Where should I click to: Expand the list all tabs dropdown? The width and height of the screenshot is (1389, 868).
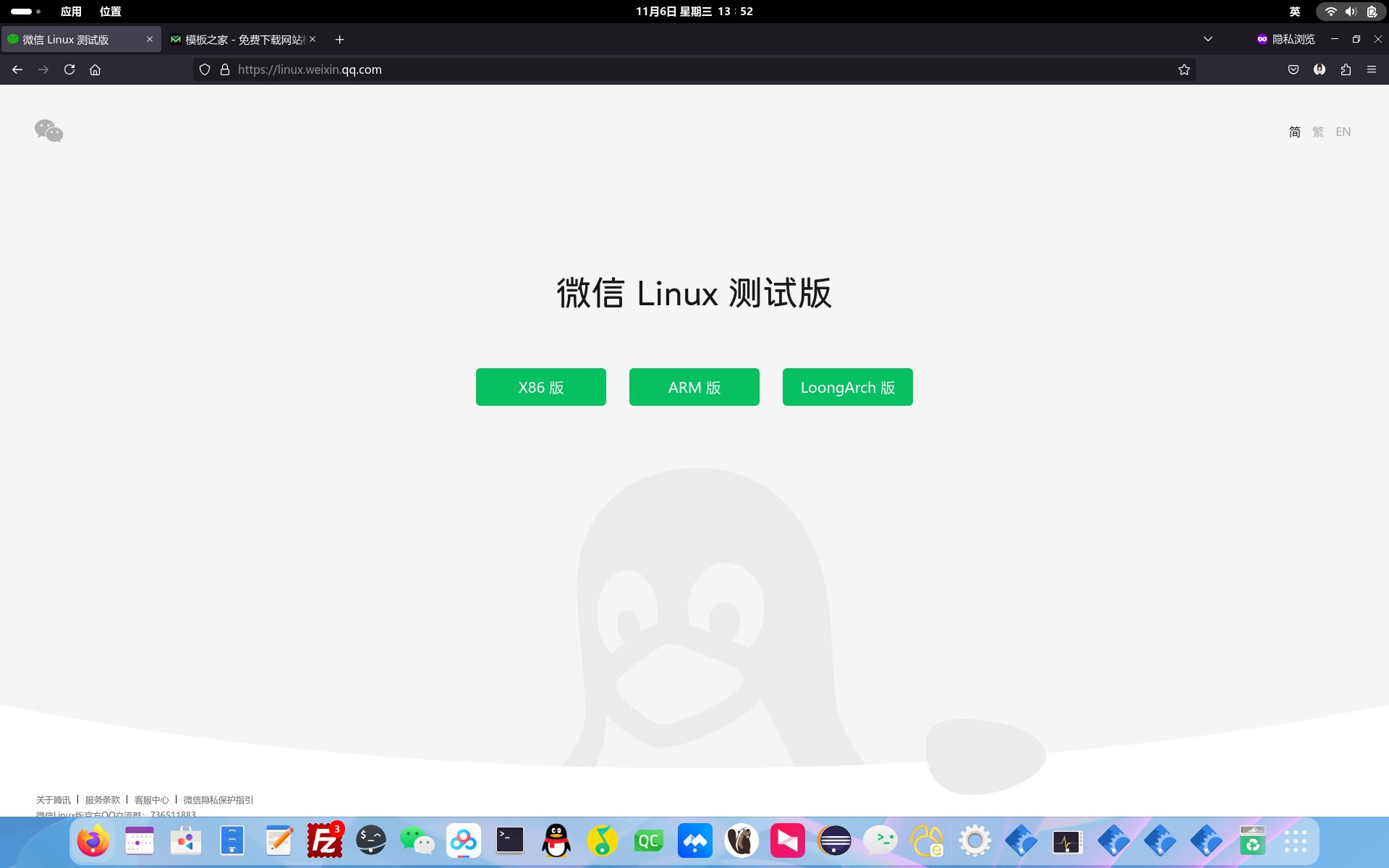pyautogui.click(x=1208, y=39)
